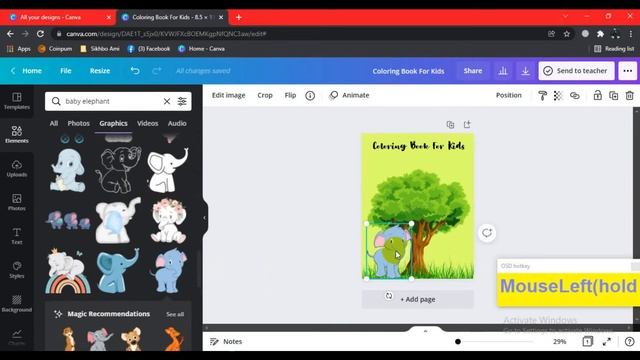Delete element with trash icon
This screenshot has width=640, height=360.
click(x=630, y=96)
